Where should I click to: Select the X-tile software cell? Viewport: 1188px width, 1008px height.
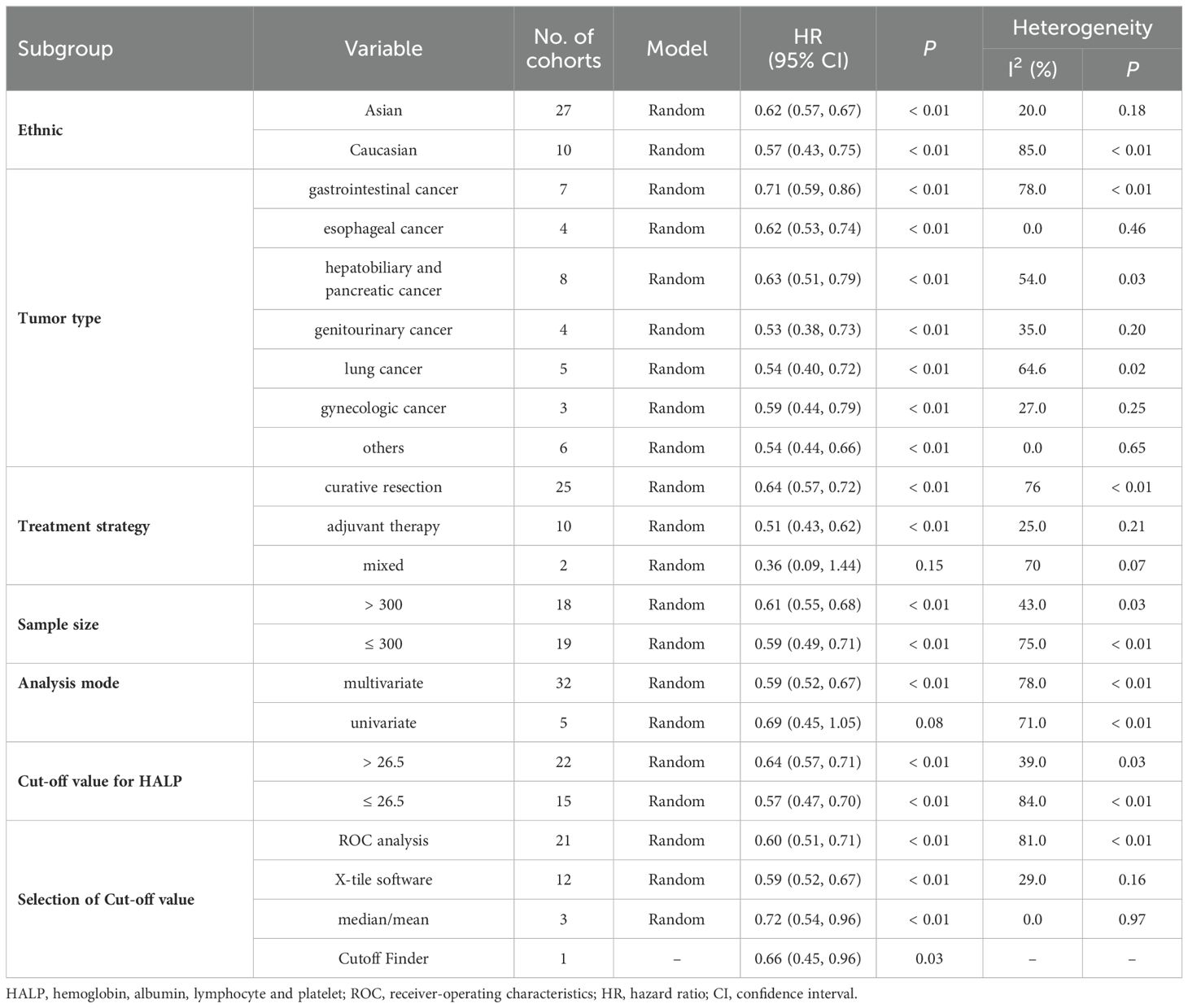[383, 880]
